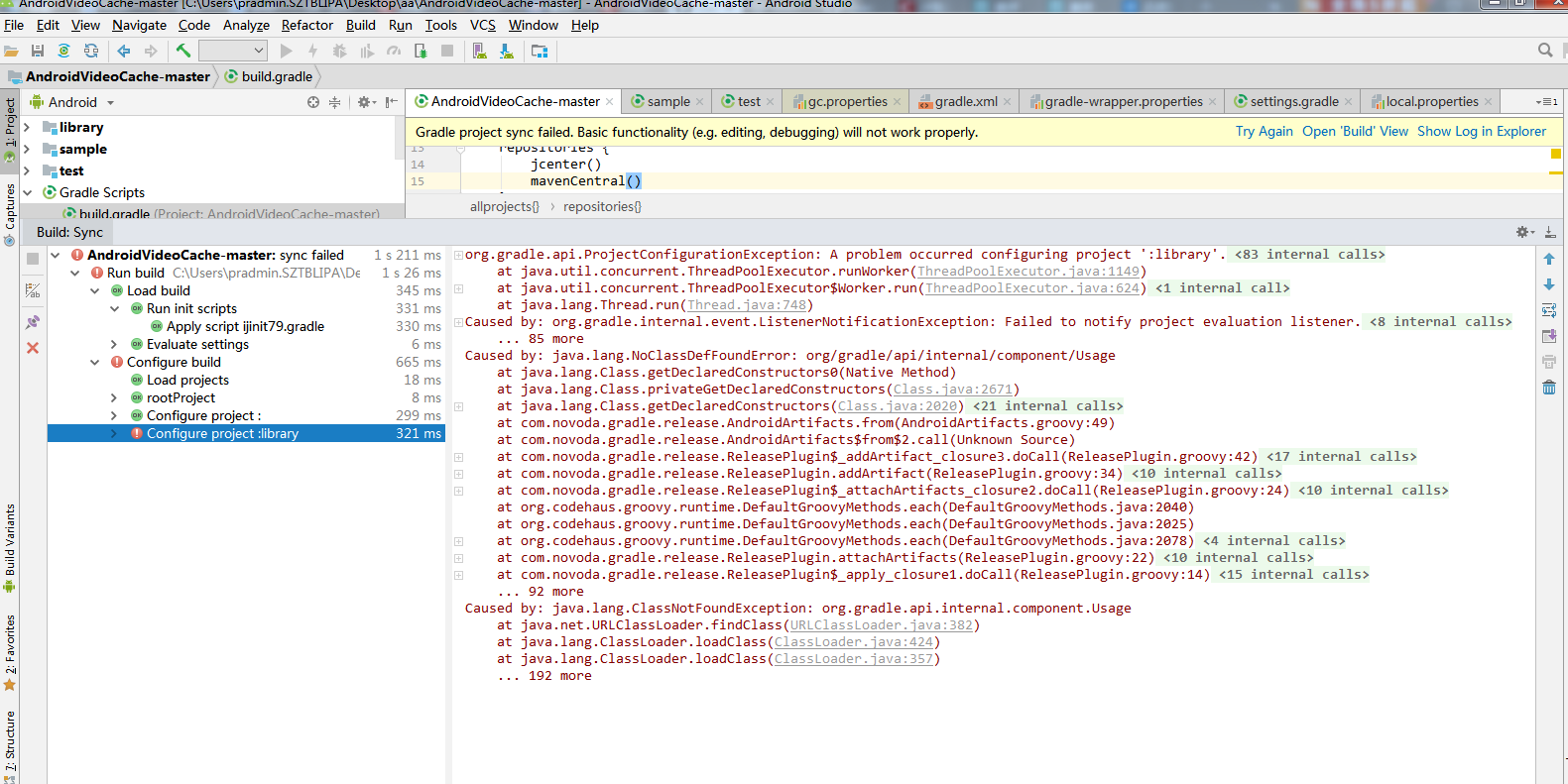Click the Apply Changes lightning icon
This screenshot has height=784, width=1568.
pyautogui.click(x=312, y=51)
